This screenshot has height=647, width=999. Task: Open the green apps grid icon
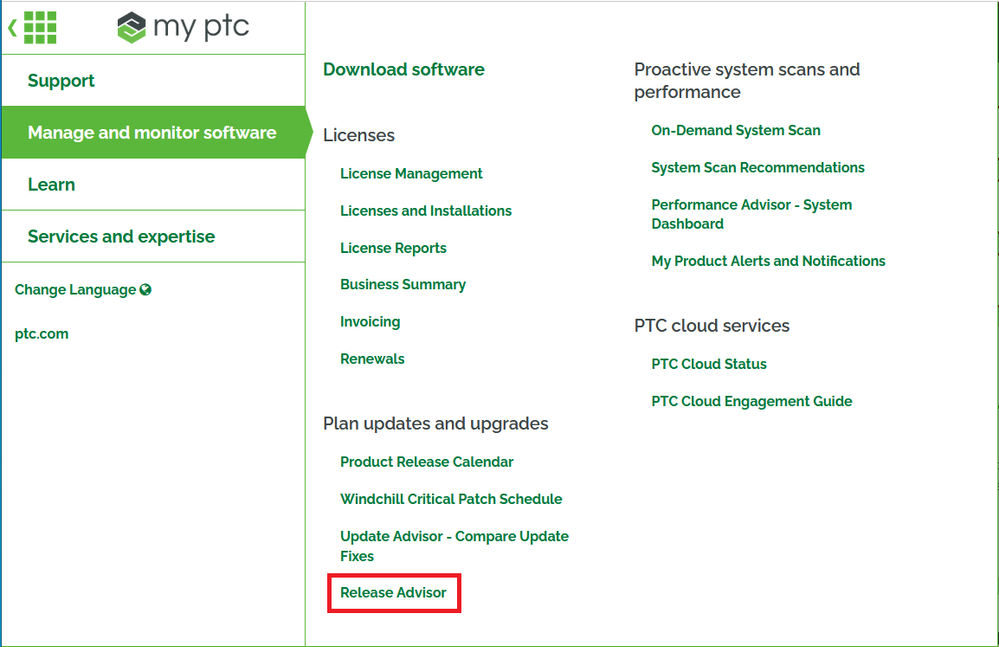tap(40, 28)
